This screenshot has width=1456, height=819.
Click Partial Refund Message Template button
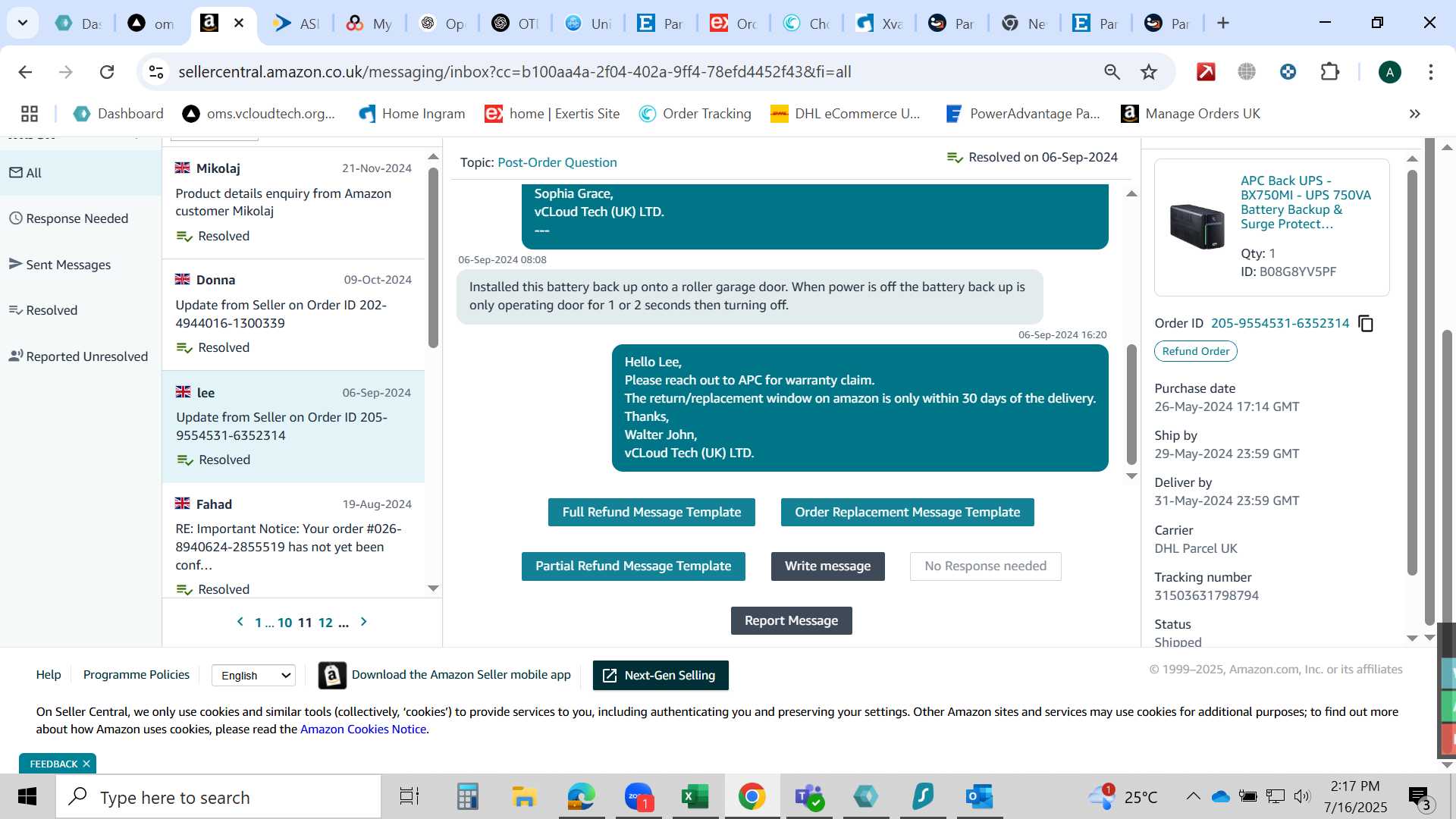click(633, 566)
